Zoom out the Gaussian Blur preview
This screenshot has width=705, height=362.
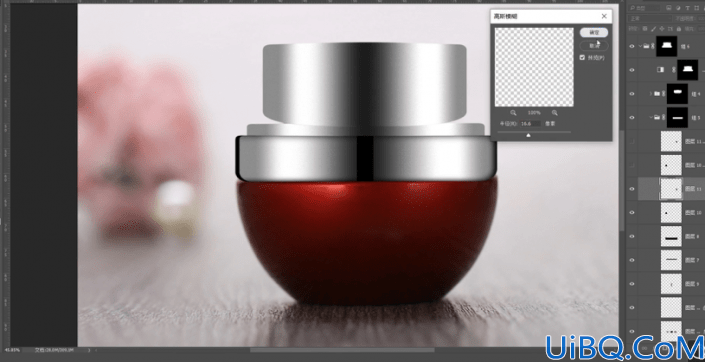pyautogui.click(x=513, y=112)
